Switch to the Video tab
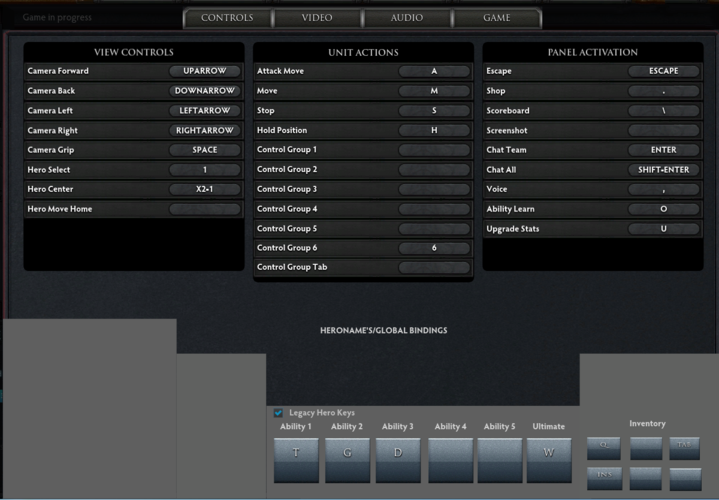The width and height of the screenshot is (719, 500). [317, 18]
